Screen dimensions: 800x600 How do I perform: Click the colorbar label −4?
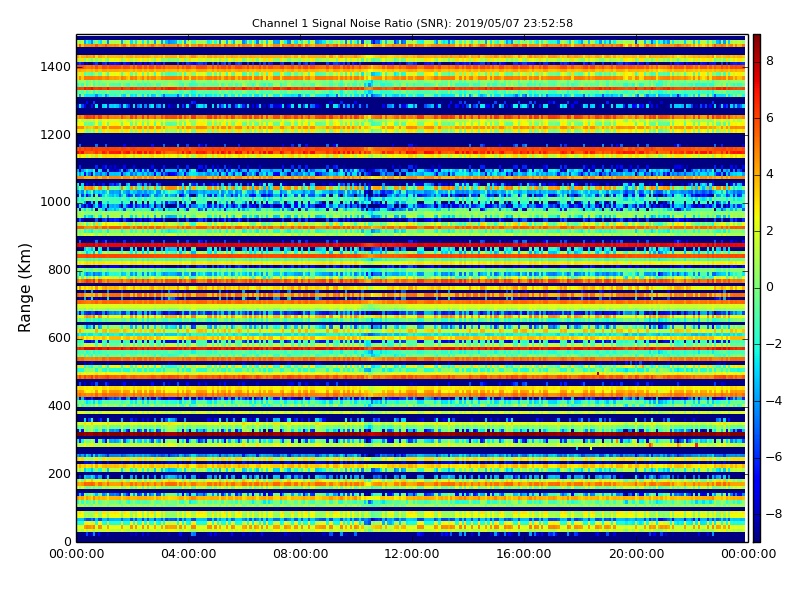pyautogui.click(x=774, y=401)
